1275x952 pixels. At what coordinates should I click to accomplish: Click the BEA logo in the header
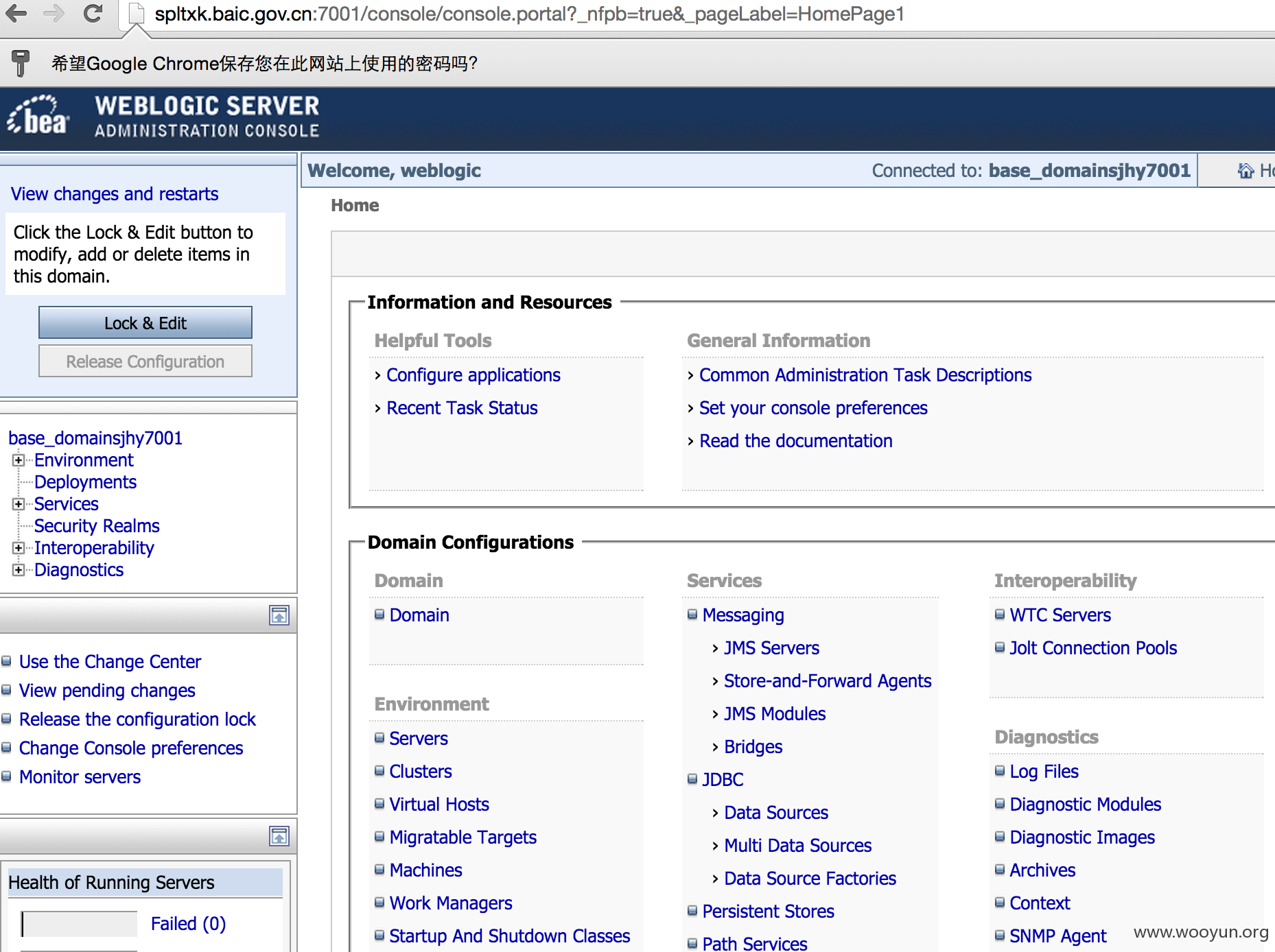(x=39, y=116)
